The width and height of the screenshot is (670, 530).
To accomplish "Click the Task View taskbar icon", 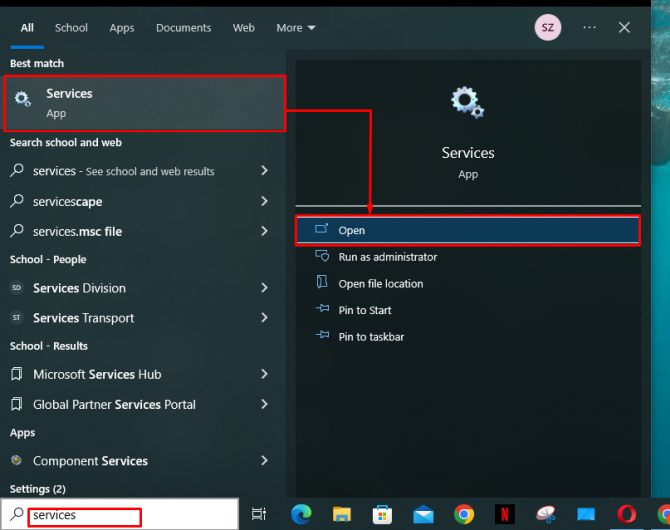I will pos(259,514).
